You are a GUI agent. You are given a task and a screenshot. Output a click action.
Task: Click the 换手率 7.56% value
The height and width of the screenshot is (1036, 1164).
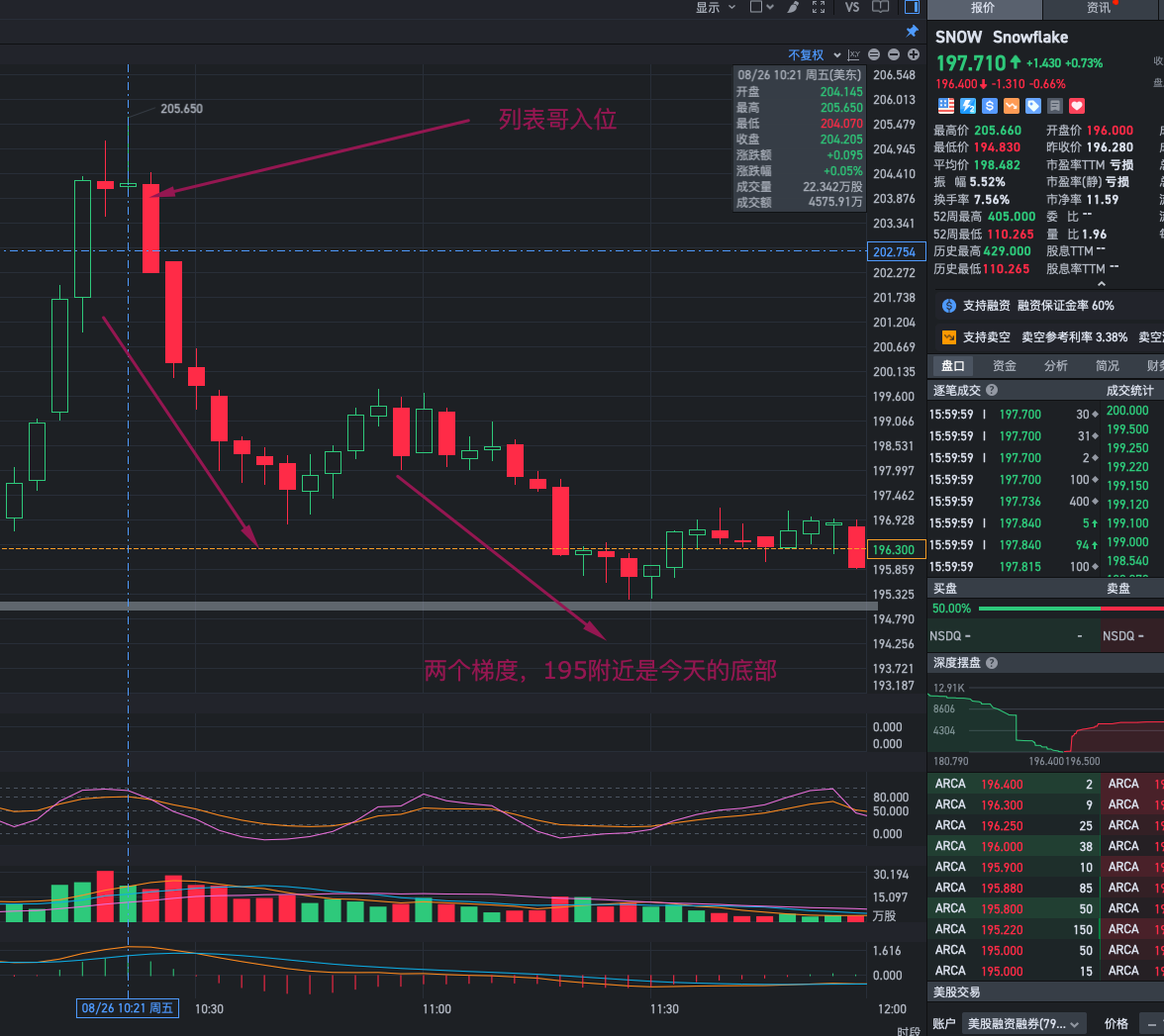(x=991, y=200)
